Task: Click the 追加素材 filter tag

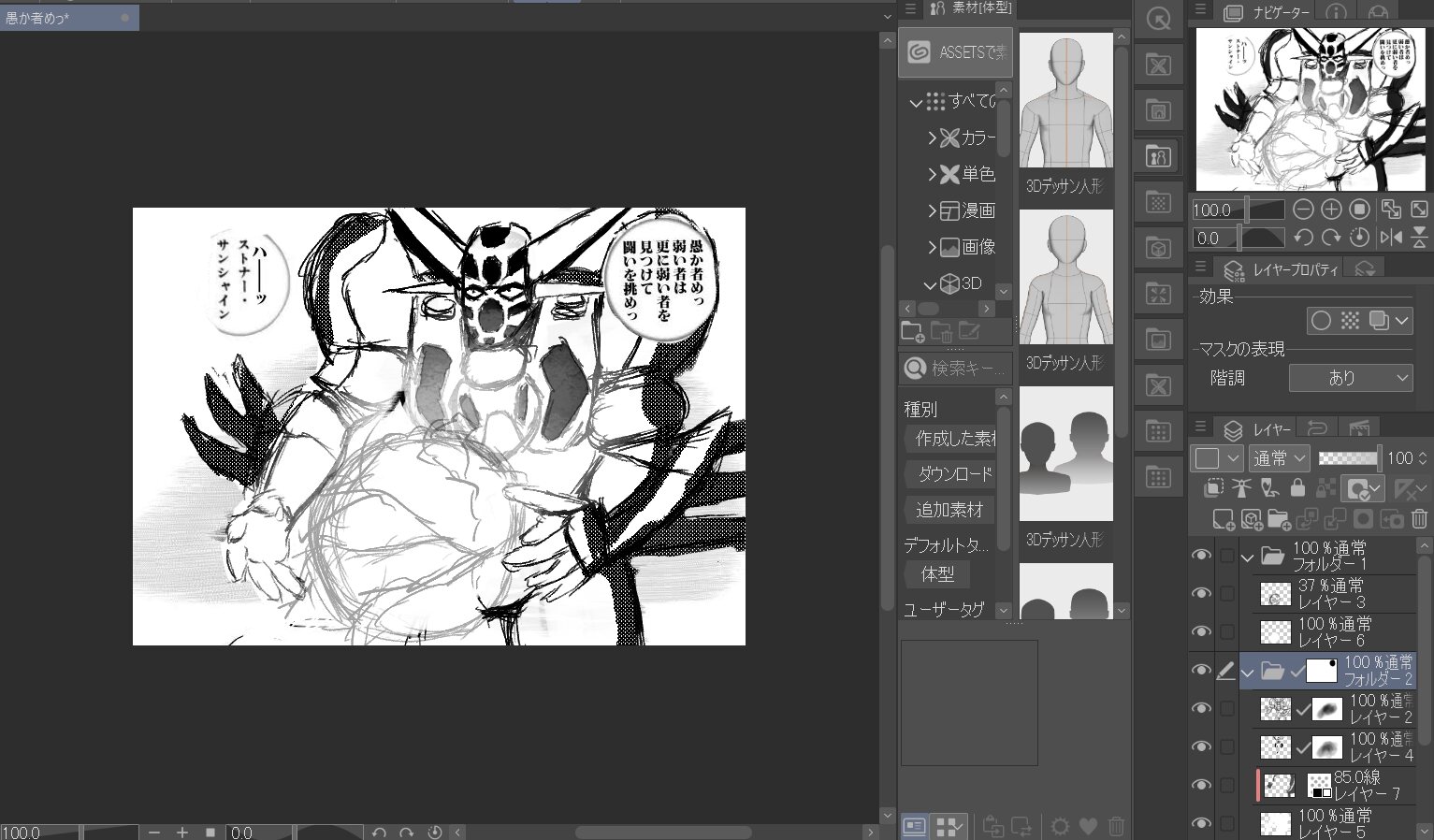Action: [x=950, y=510]
